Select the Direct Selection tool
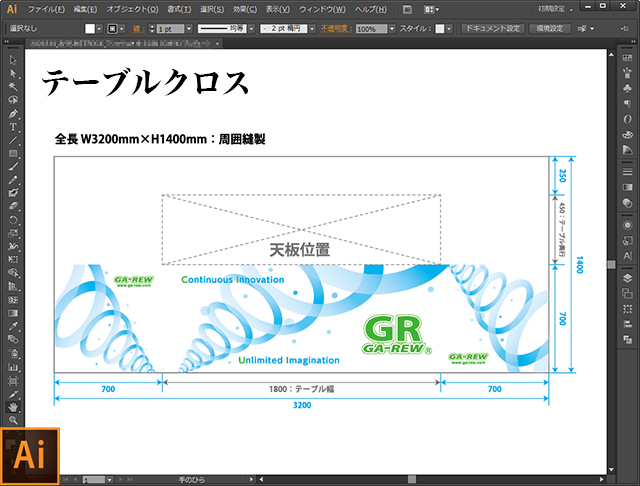Image resolution: width=640 pixels, height=486 pixels. [x=13, y=73]
